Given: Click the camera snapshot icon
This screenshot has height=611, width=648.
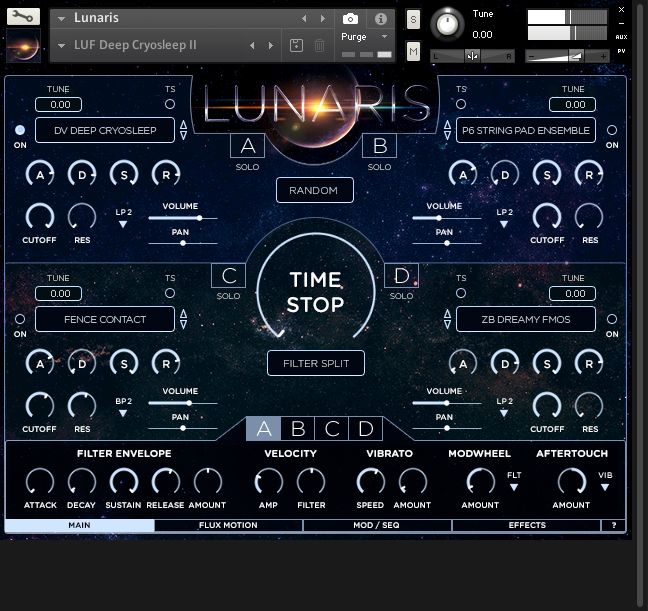Looking at the screenshot, I should pos(350,19).
